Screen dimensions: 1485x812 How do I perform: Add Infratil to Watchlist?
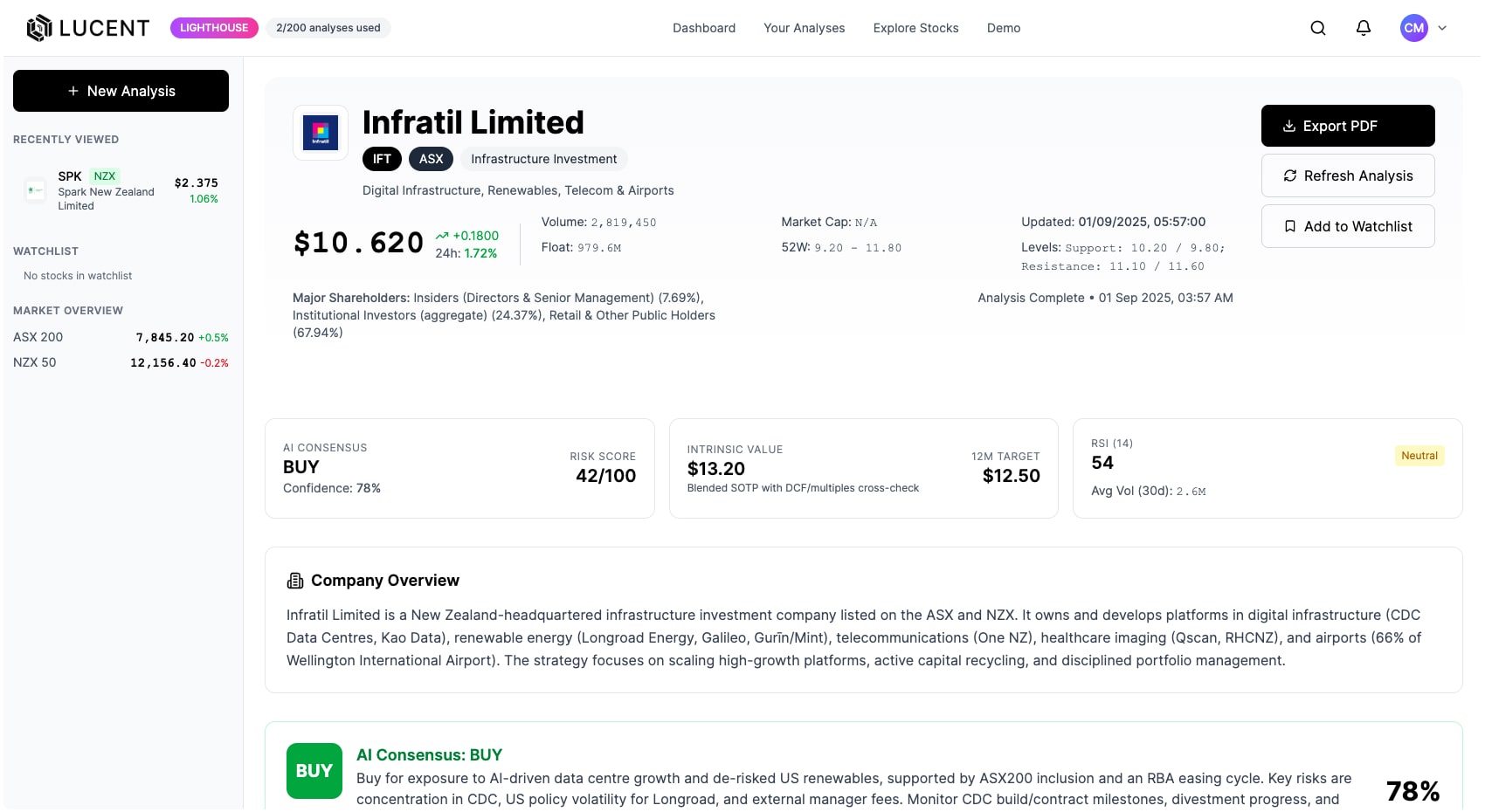coord(1348,226)
